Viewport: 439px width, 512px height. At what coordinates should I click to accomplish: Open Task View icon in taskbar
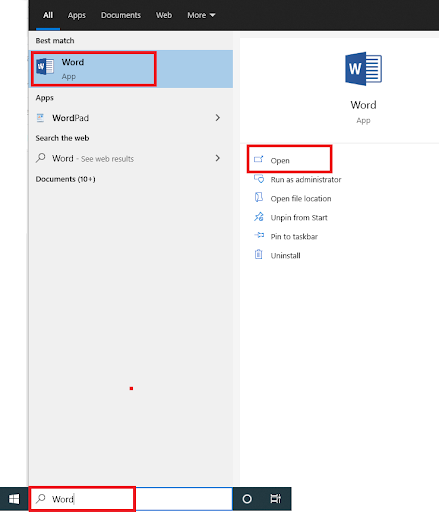coord(275,499)
